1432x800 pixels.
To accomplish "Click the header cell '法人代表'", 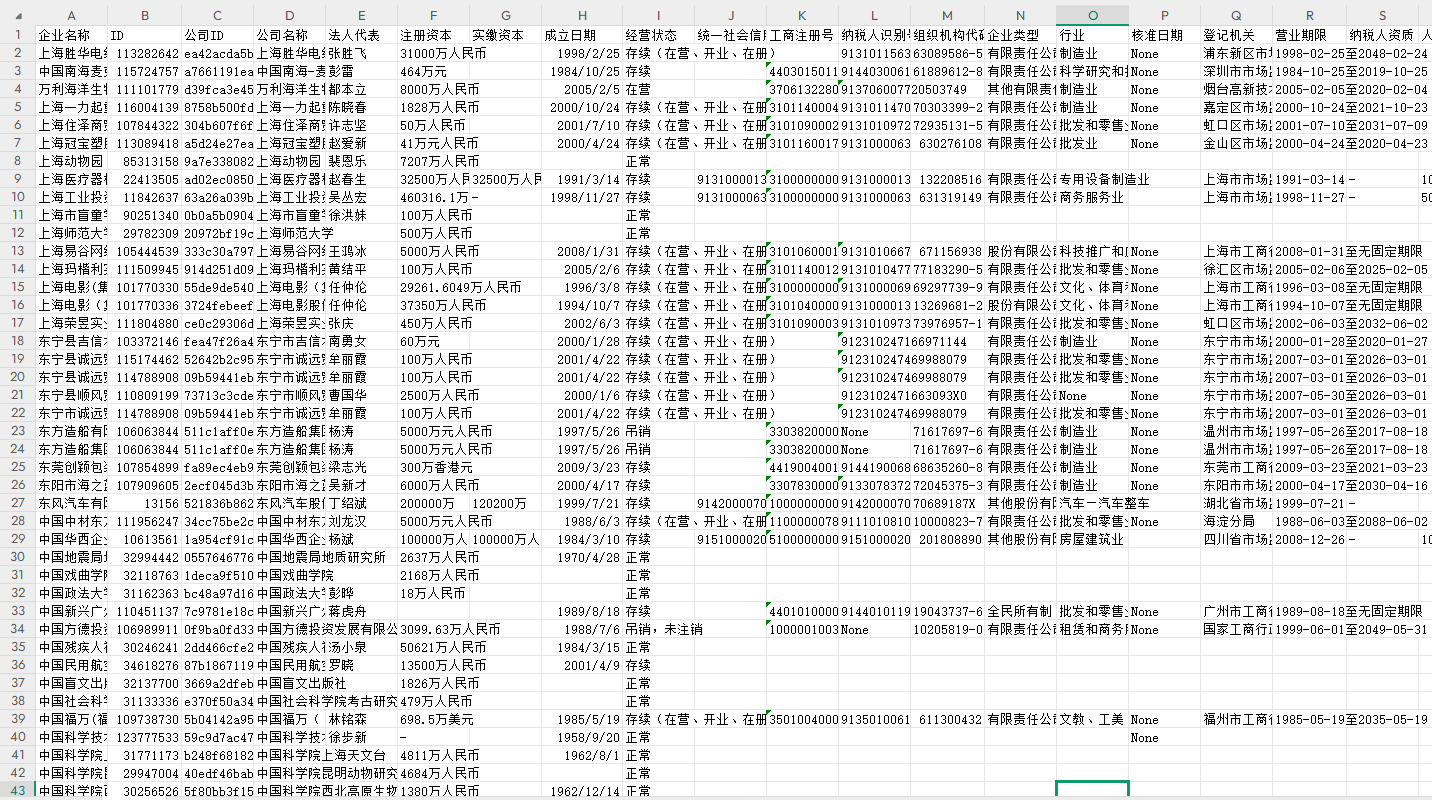I will (x=361, y=35).
